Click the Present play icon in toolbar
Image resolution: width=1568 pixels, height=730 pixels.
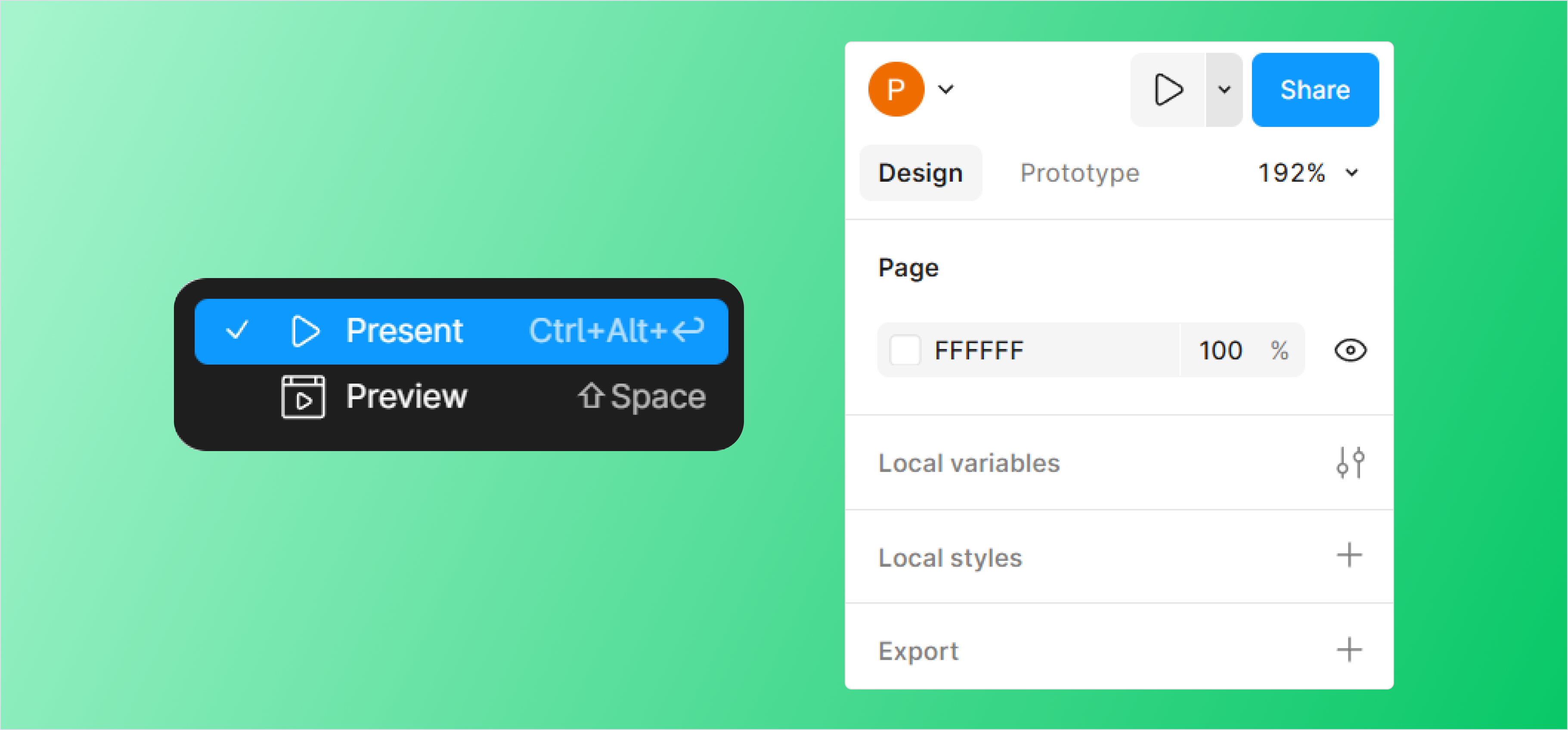(x=1168, y=90)
